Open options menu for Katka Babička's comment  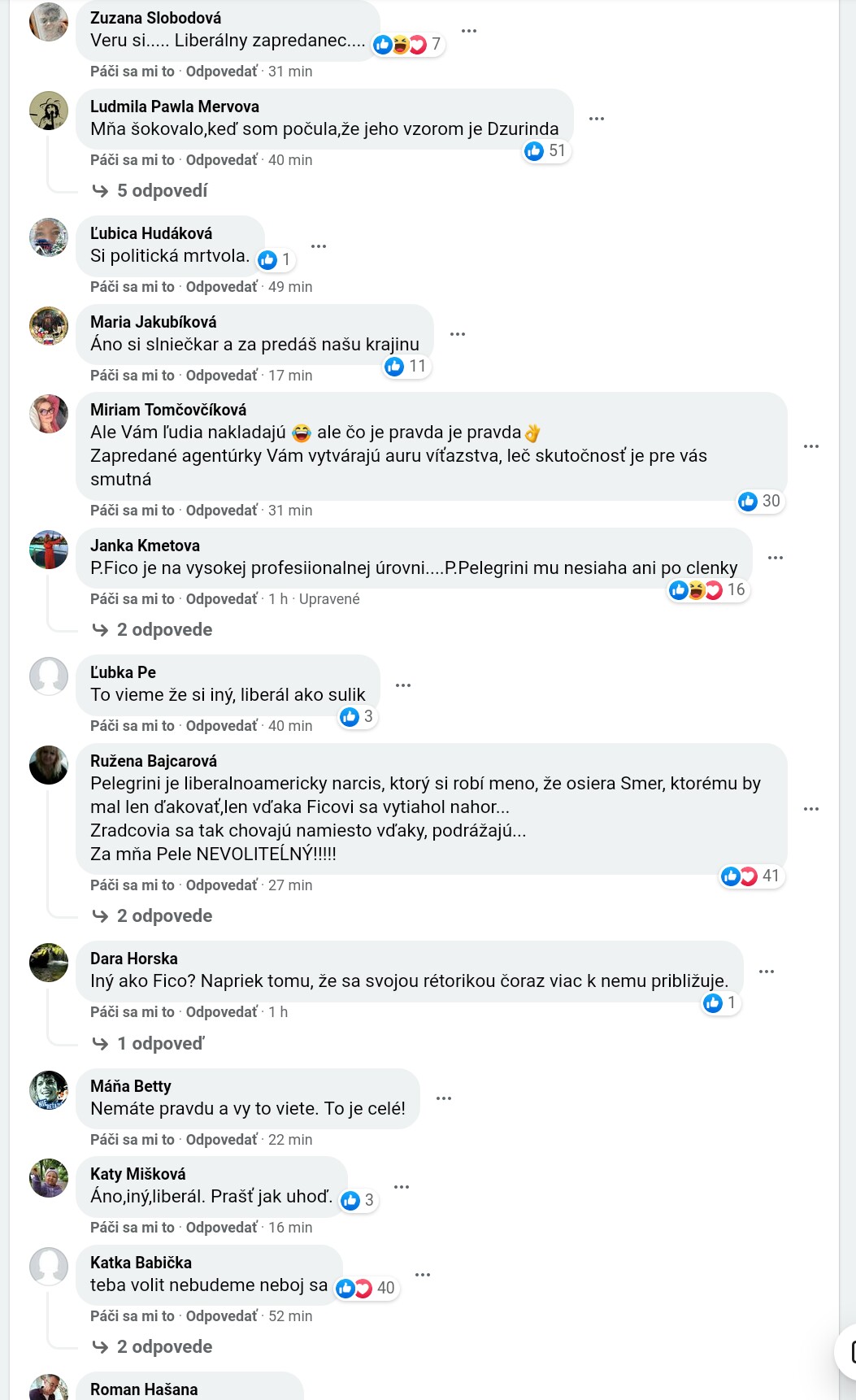423,1275
